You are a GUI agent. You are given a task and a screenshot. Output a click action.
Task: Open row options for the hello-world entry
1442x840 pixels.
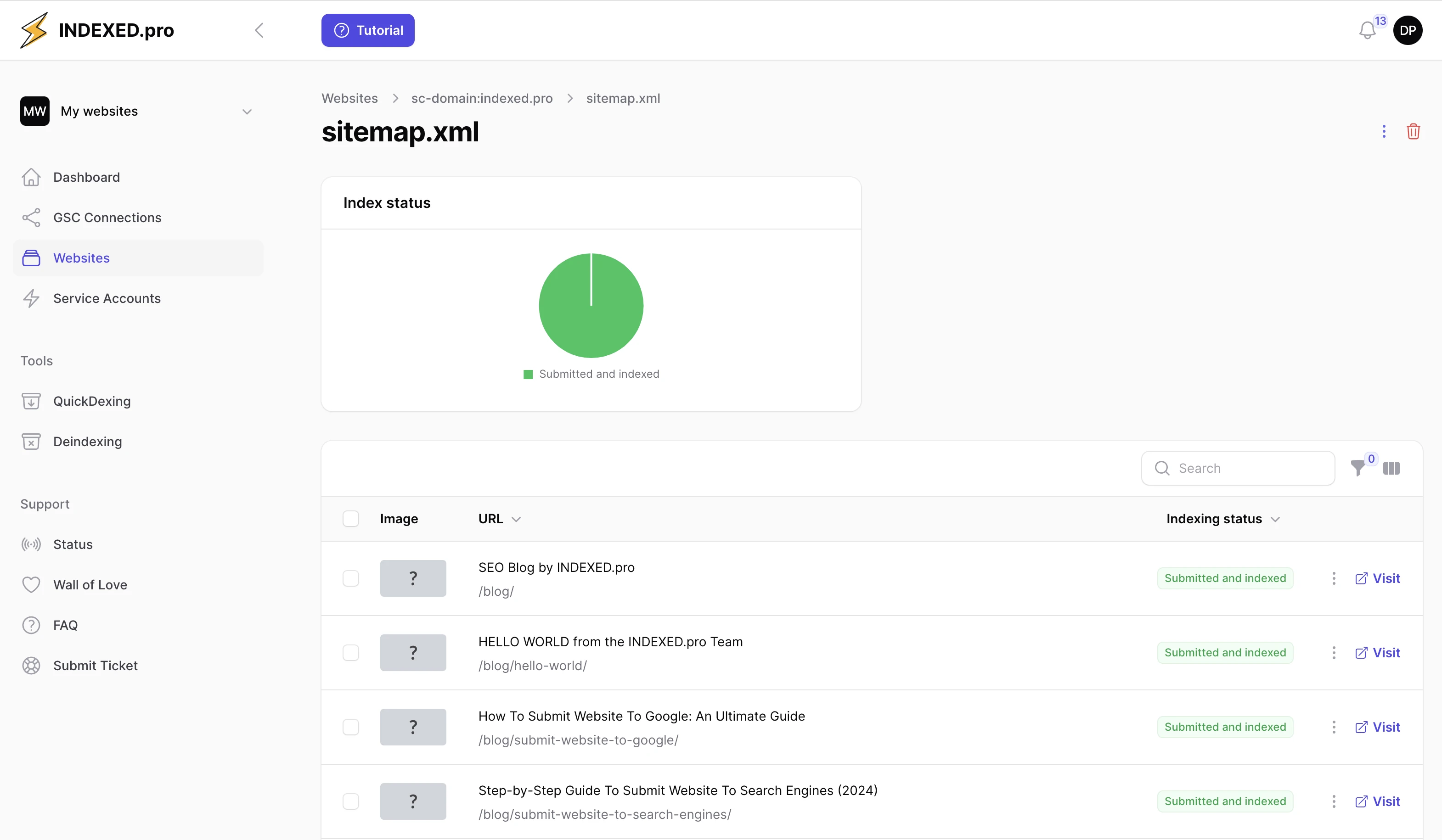pyautogui.click(x=1333, y=652)
